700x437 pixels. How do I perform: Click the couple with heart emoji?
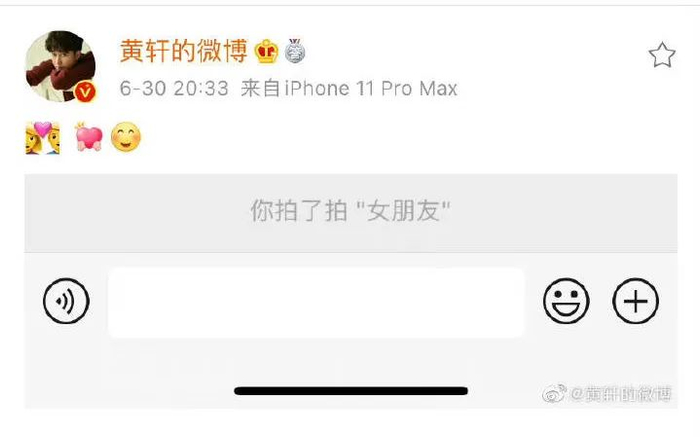tap(42, 137)
